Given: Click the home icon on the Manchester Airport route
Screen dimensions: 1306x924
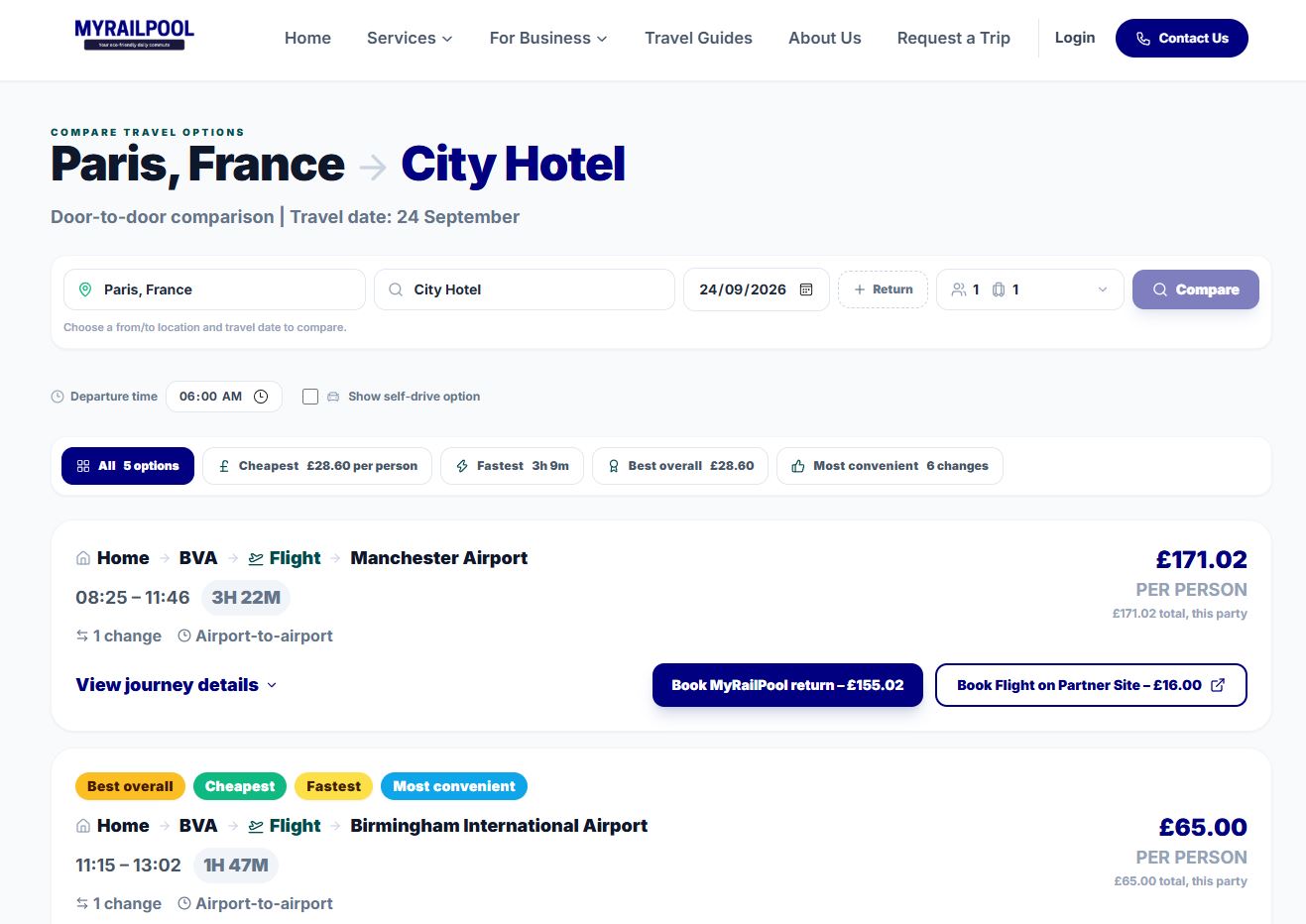Looking at the screenshot, I should pyautogui.click(x=83, y=558).
